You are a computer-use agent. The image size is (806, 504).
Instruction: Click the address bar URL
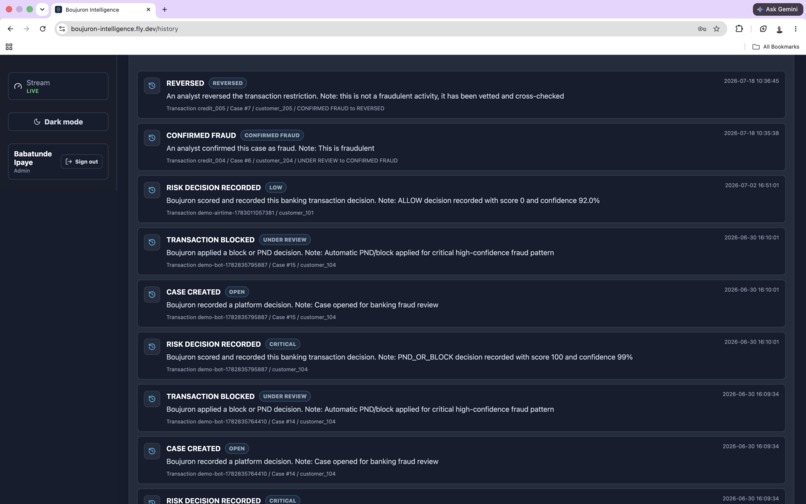tap(124, 29)
